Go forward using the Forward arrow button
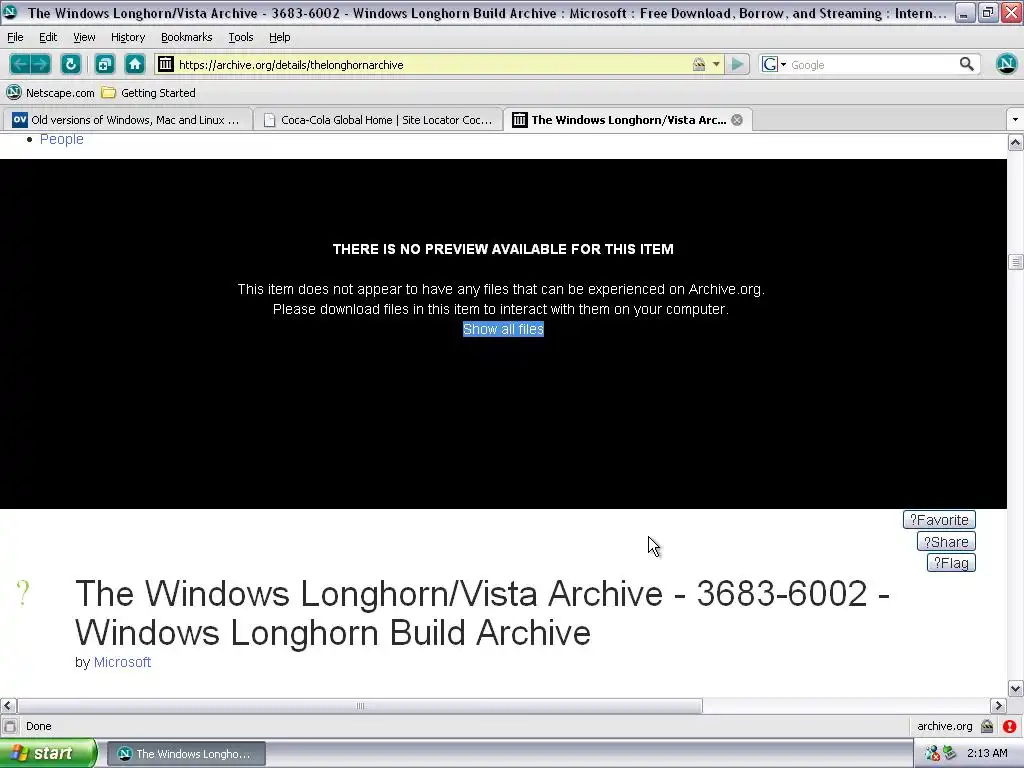Image resolution: width=1024 pixels, height=768 pixels. point(40,64)
